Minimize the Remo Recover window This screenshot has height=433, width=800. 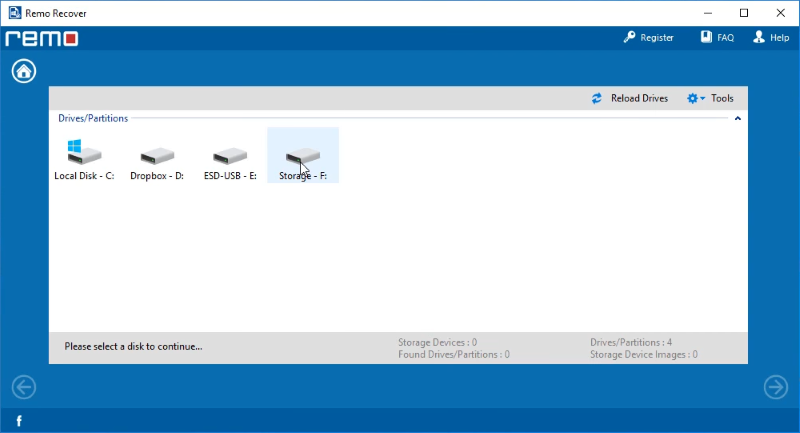[x=708, y=13]
